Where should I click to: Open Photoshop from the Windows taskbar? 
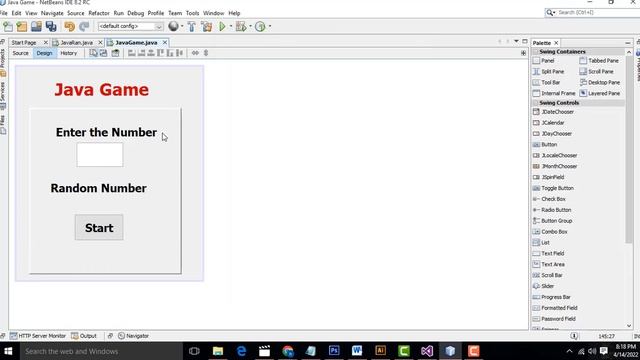(x=334, y=351)
